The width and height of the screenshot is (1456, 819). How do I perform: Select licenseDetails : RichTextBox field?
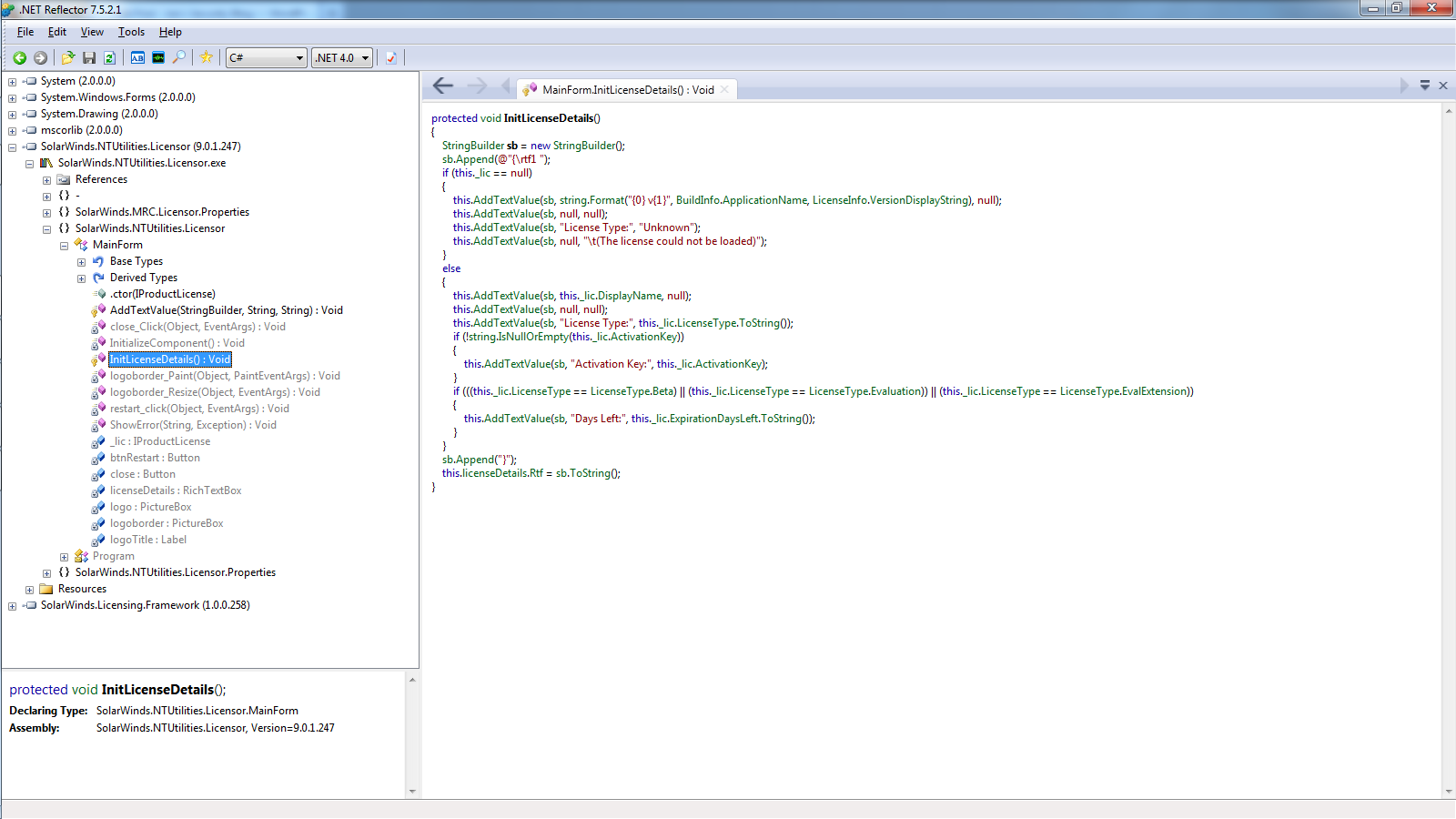click(176, 490)
